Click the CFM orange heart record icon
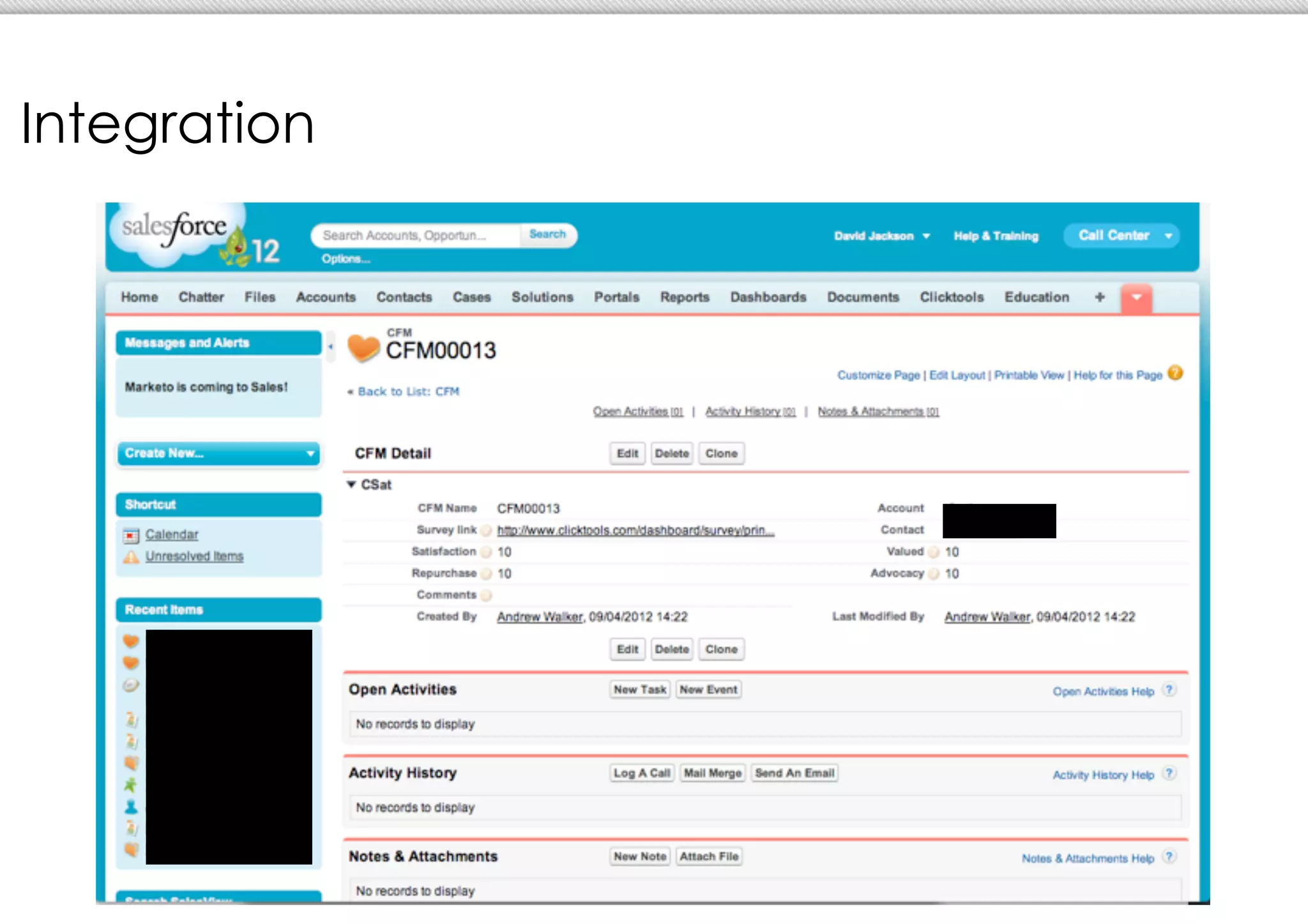The image size is (1308, 924). click(x=363, y=348)
